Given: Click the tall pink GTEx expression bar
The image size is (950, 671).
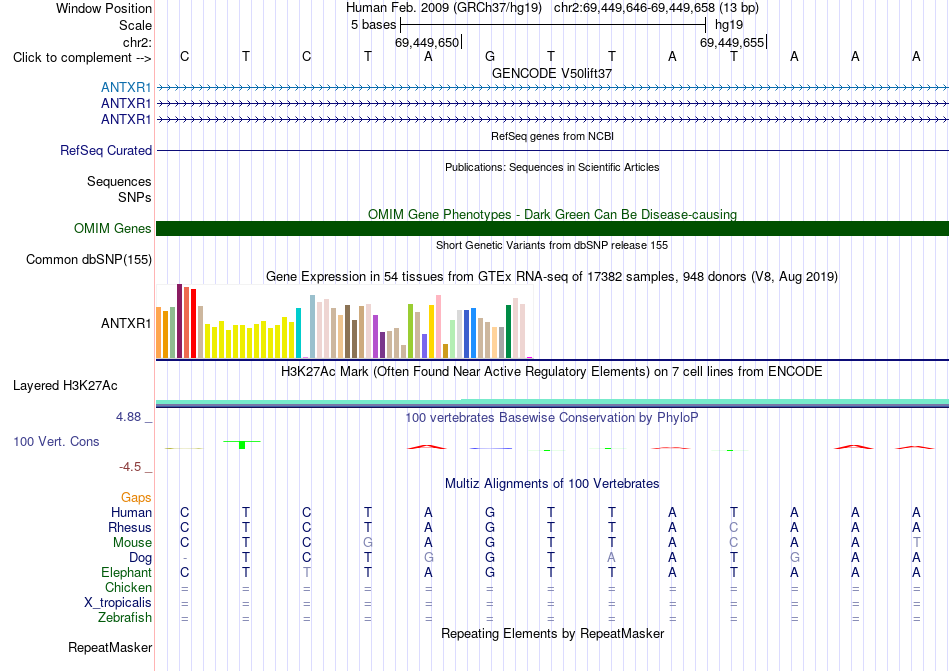Looking at the screenshot, I should [x=438, y=327].
